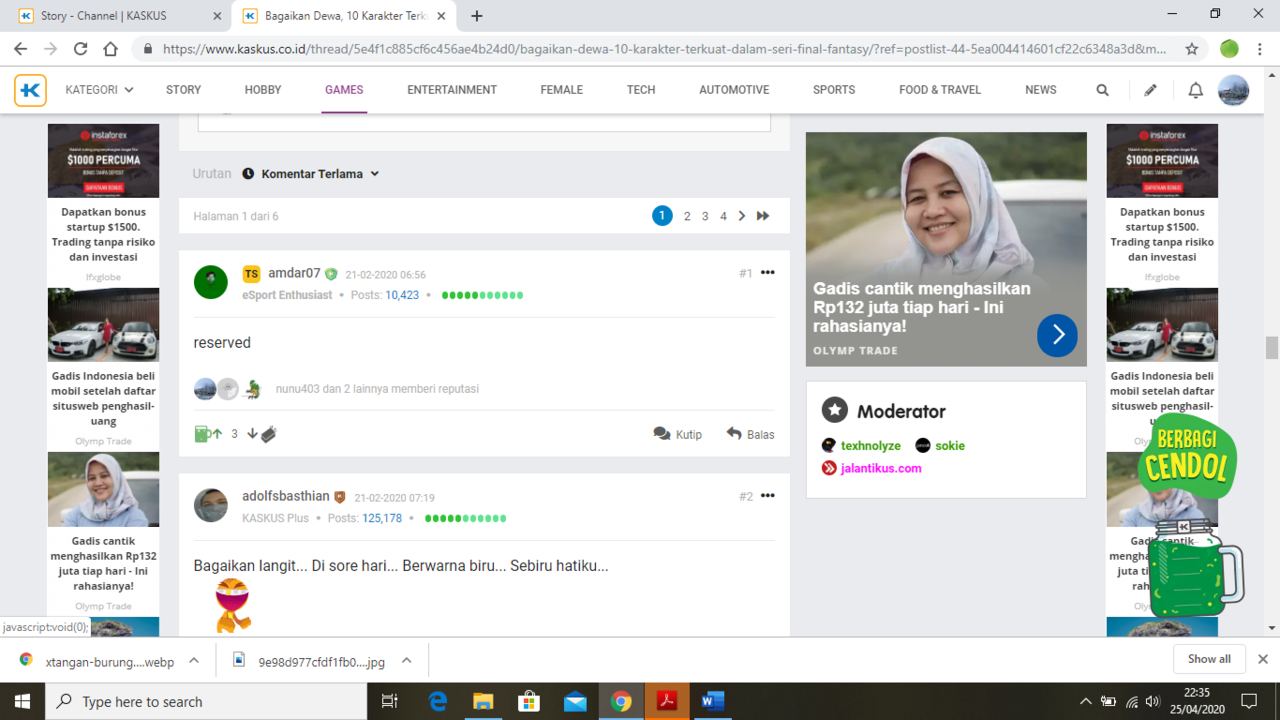This screenshot has height=720, width=1280.
Task: Open the search magnifier in the navbar
Action: [x=1102, y=90]
